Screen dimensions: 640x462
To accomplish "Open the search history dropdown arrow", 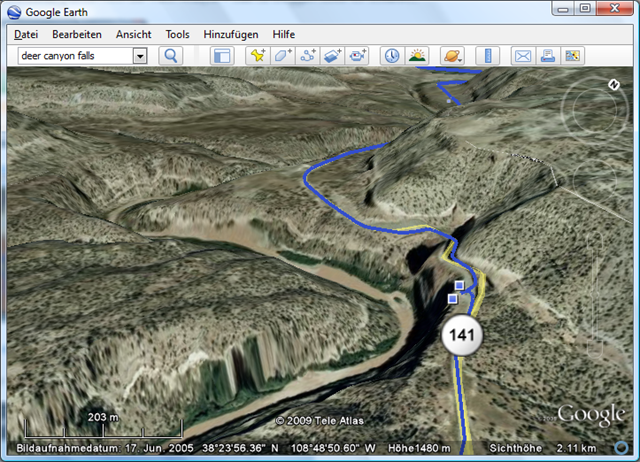I will [140, 56].
